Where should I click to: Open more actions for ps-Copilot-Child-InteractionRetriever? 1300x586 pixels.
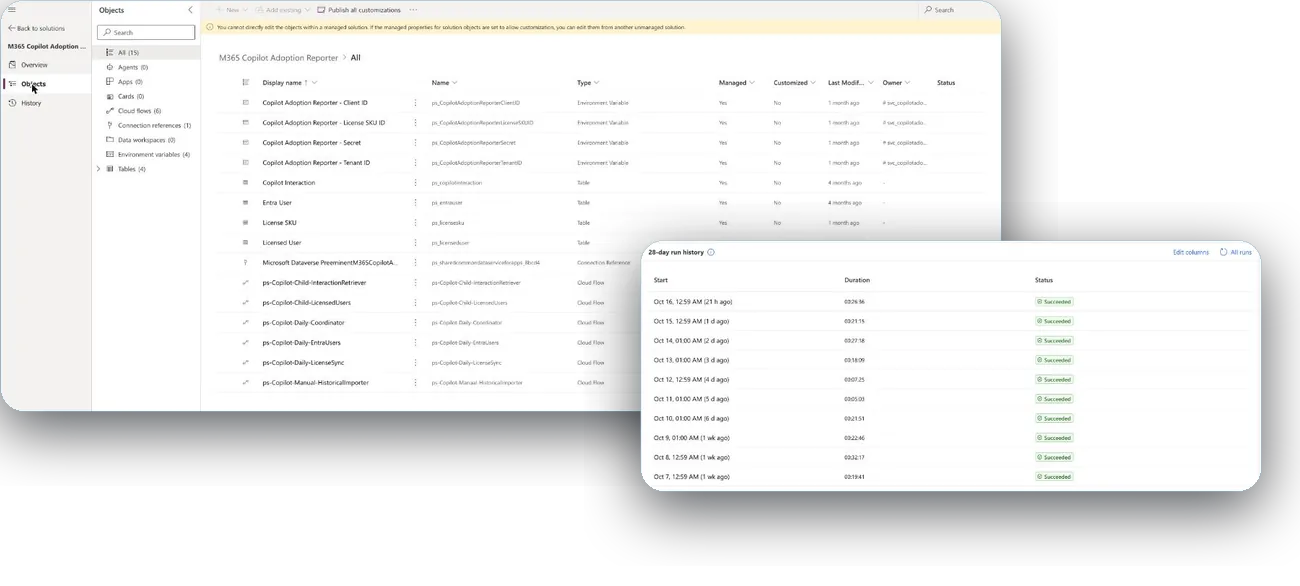(415, 283)
